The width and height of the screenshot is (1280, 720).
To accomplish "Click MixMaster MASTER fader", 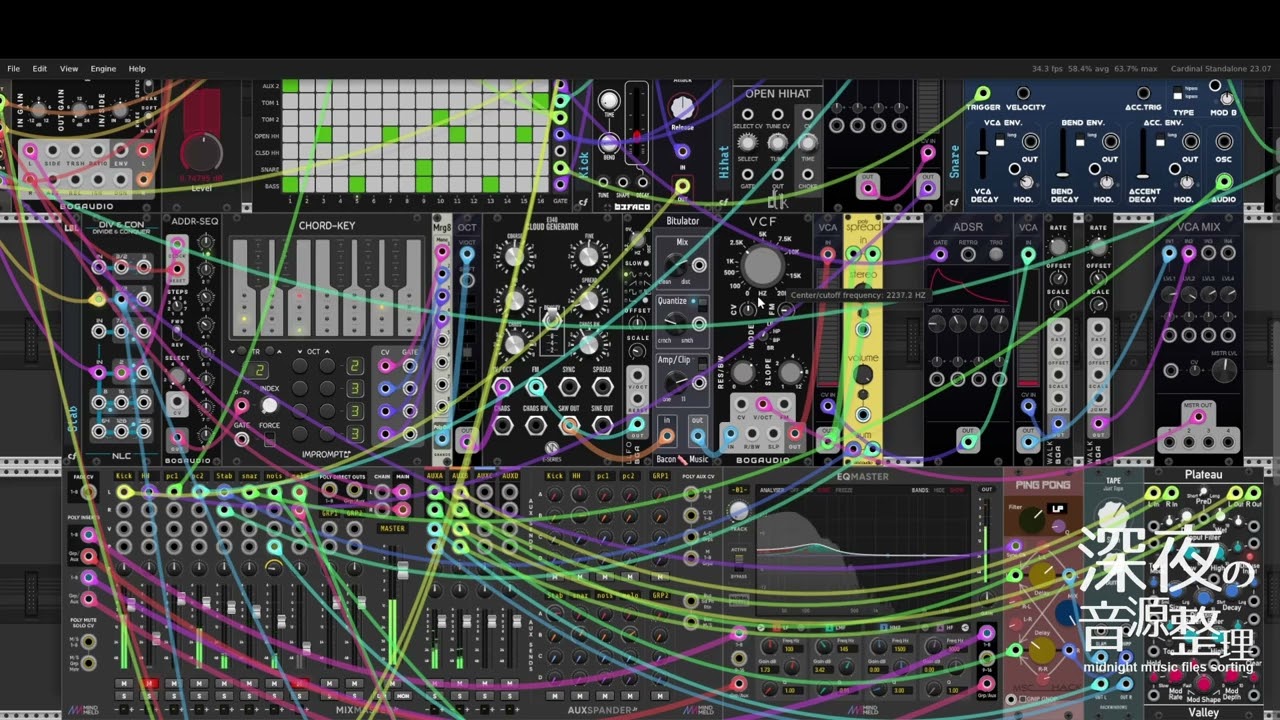I will [x=403, y=570].
